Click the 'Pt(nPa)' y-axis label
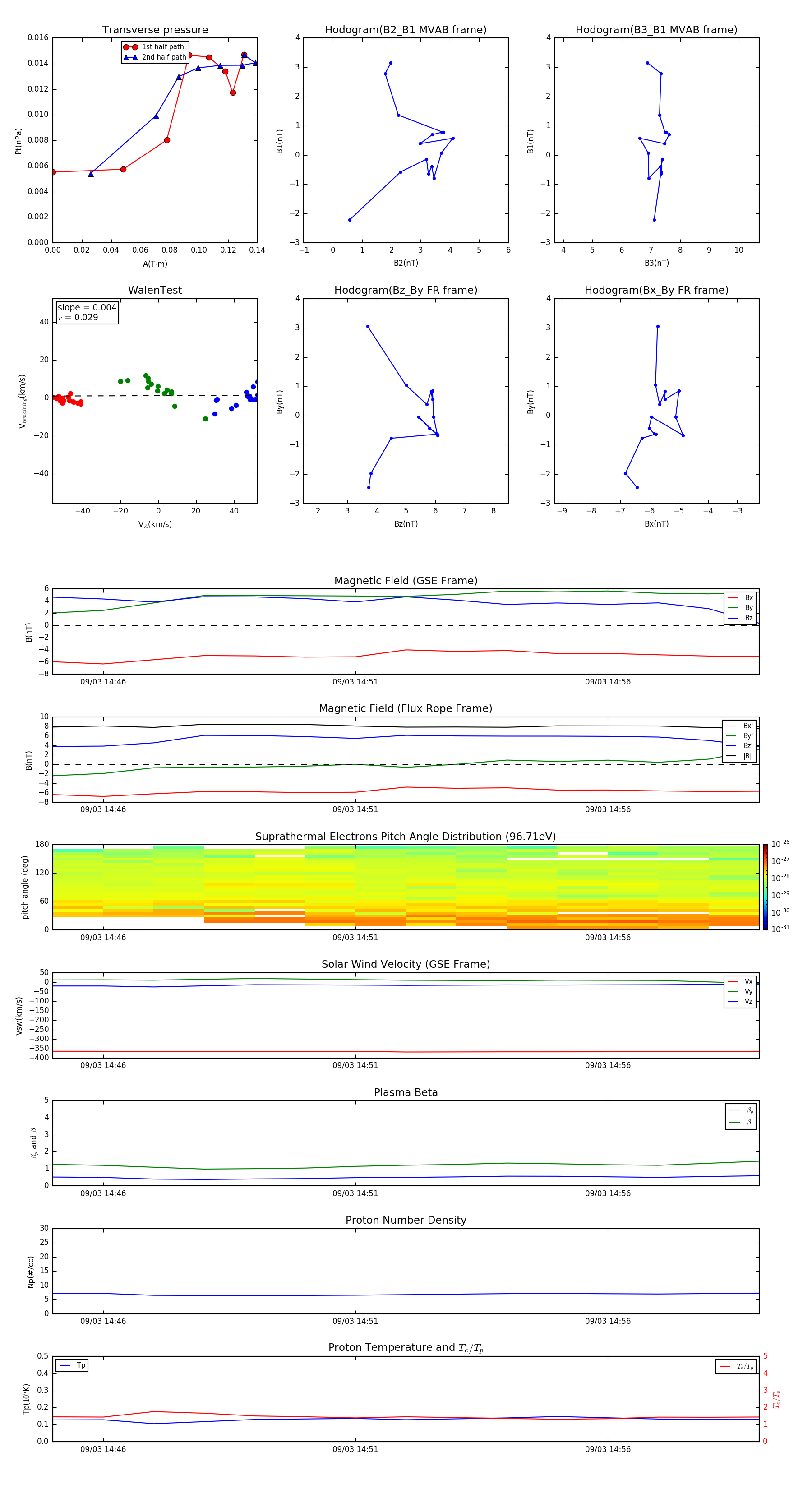Screen dimensions: 812x1489 18,140
